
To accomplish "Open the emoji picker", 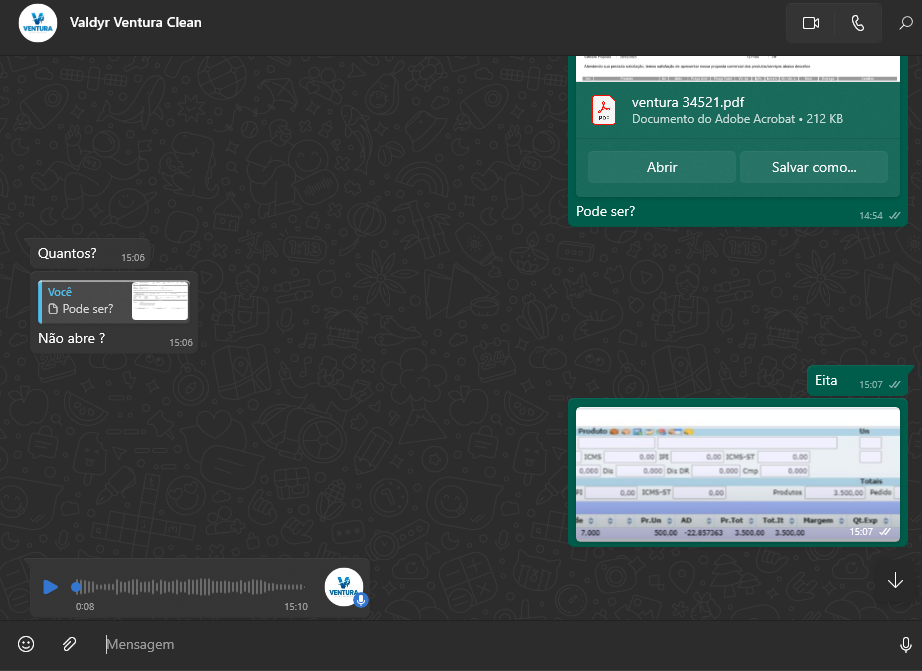I will click(x=27, y=644).
